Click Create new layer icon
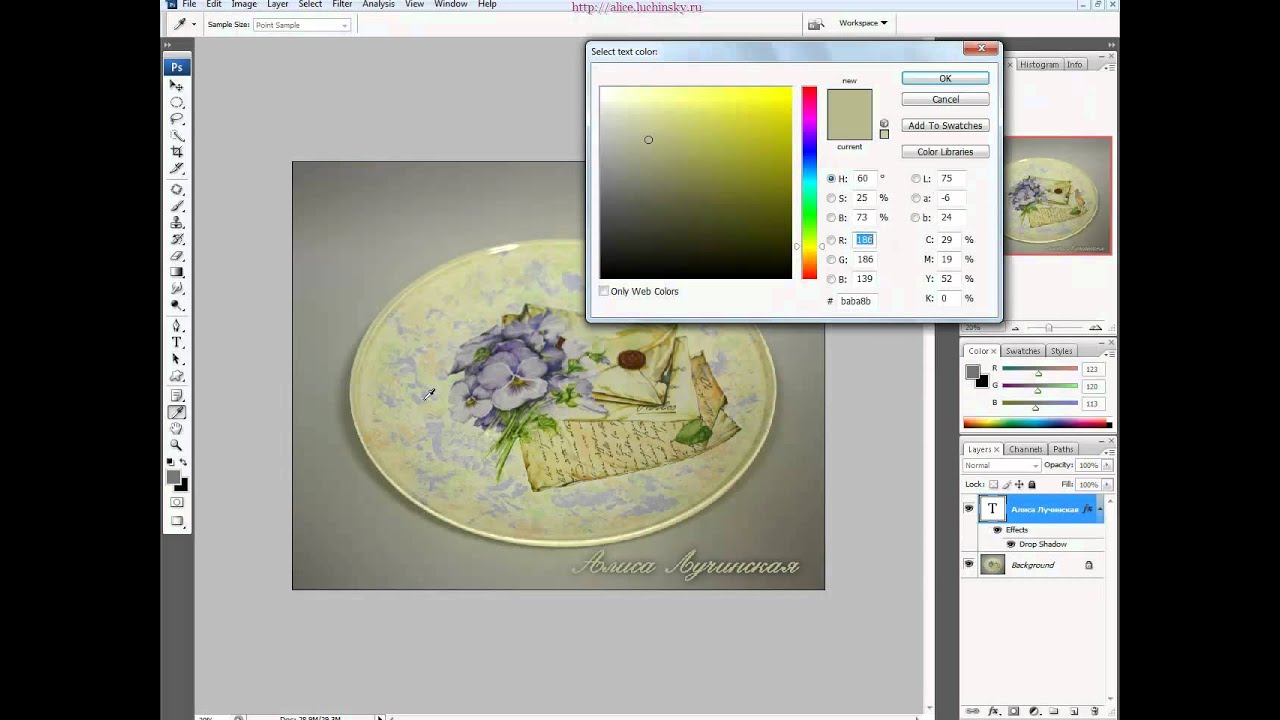Screen dimensions: 1280x720 (1074, 711)
